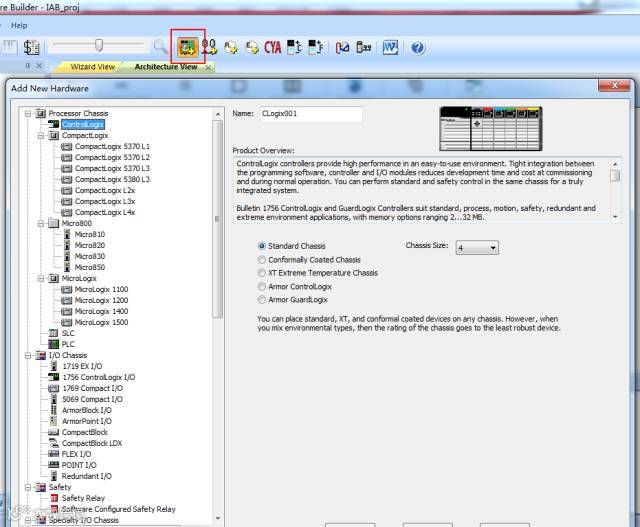Viewport: 640px width, 527px height.
Task: Click the toolbar icon just left of CYA
Action: pos(252,48)
